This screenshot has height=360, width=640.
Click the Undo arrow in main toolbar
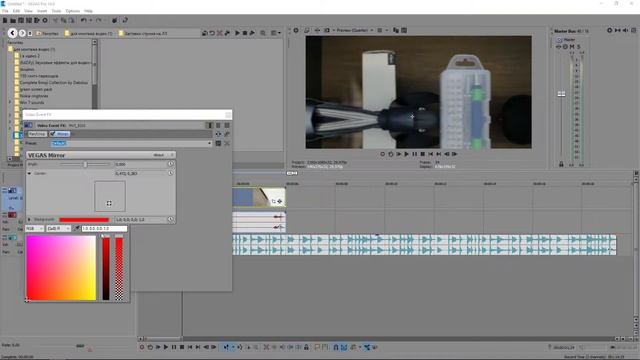[84, 20]
